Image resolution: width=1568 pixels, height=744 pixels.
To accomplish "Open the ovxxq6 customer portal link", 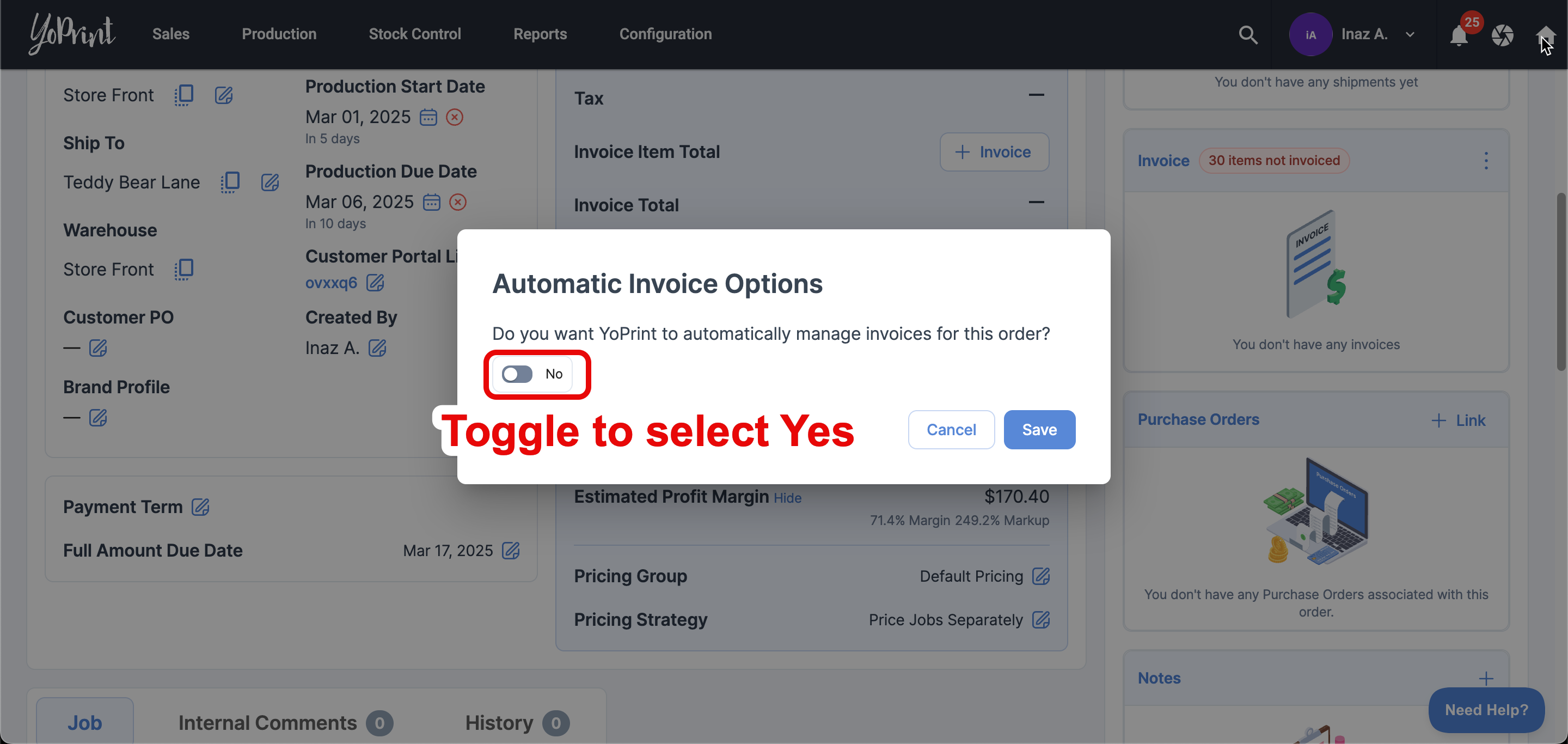I will coord(330,283).
